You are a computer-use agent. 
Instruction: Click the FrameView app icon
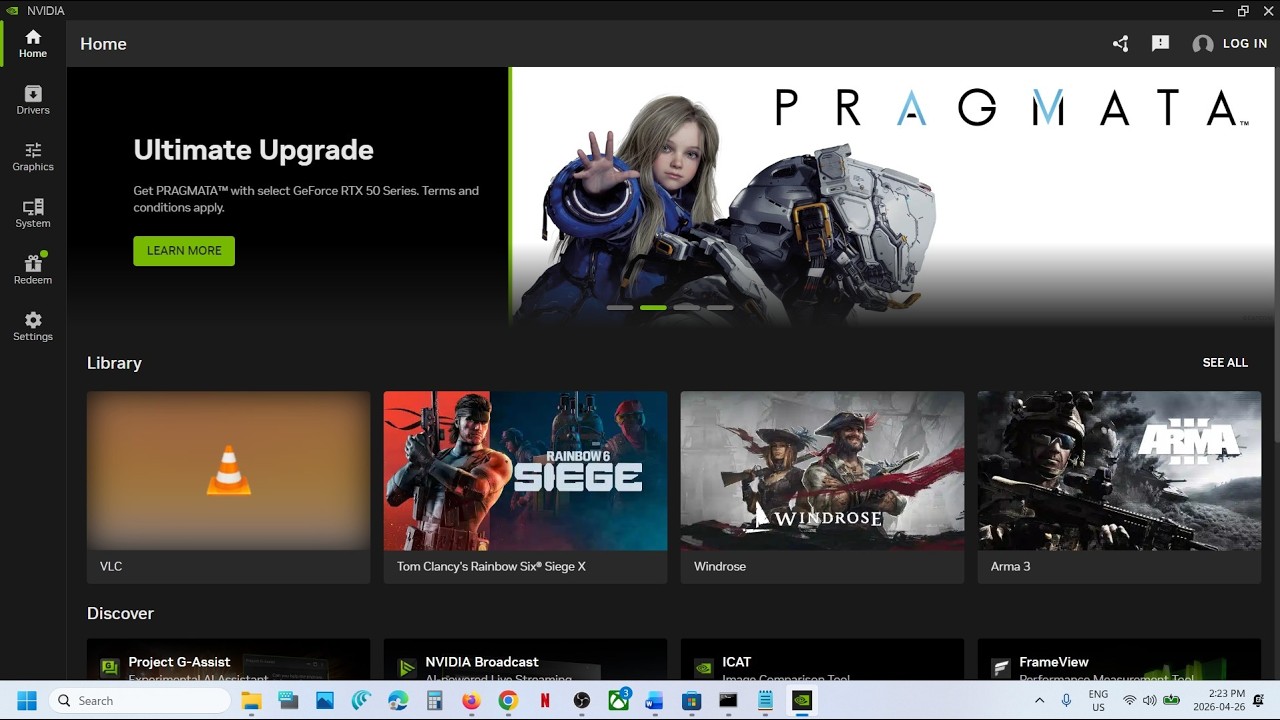(x=1001, y=667)
